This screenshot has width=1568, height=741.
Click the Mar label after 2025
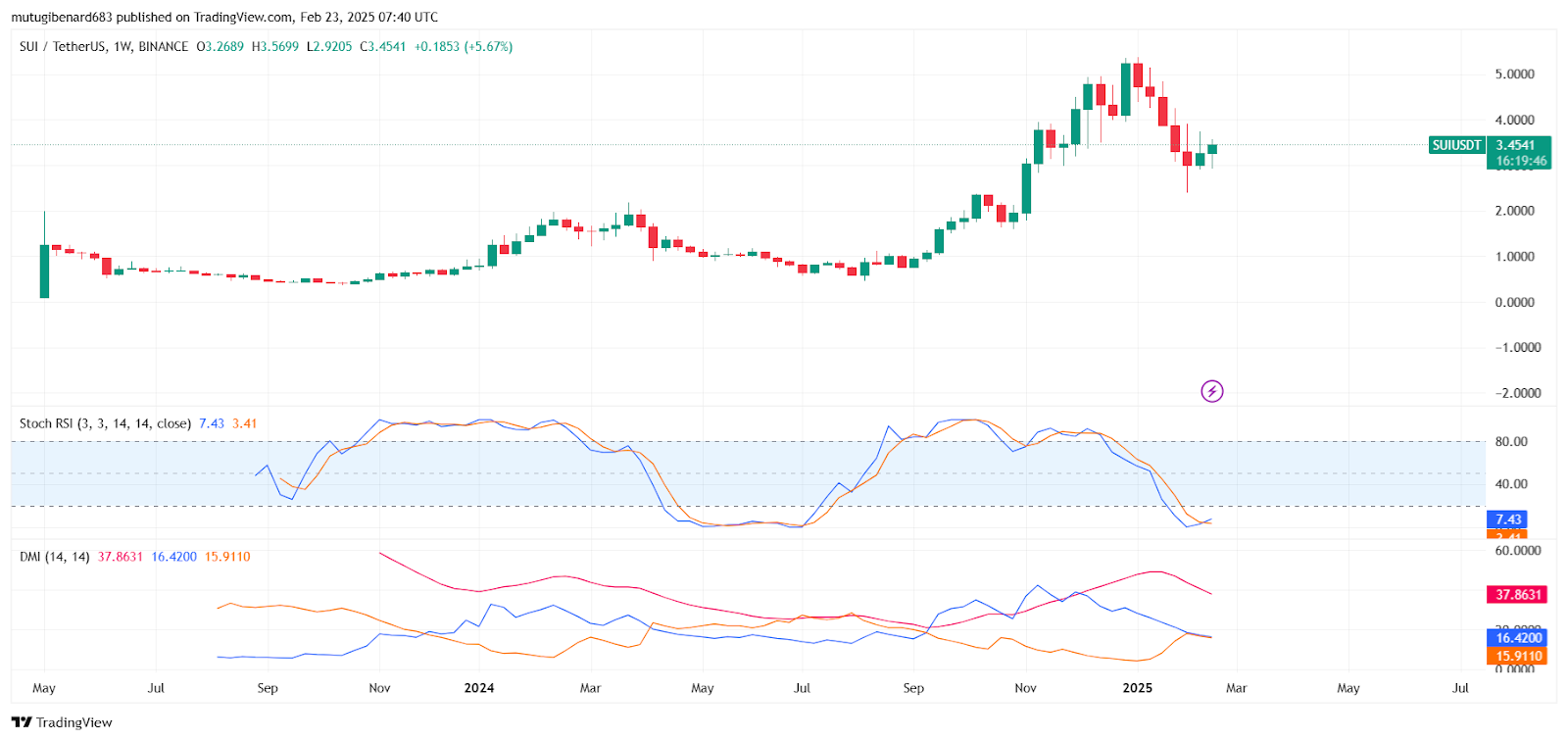coord(1237,688)
